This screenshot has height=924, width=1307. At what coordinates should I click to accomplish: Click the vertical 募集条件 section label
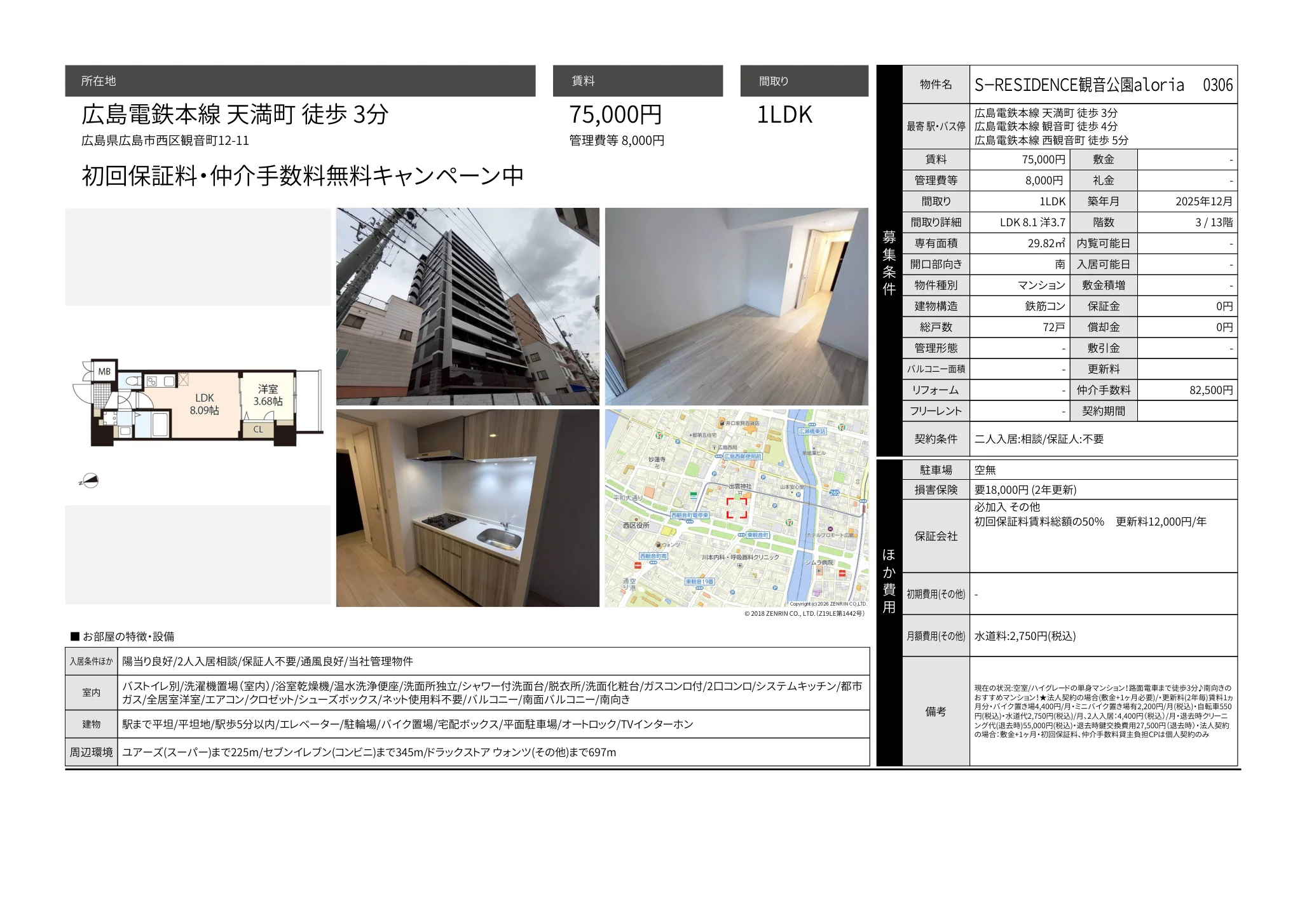pos(889,263)
